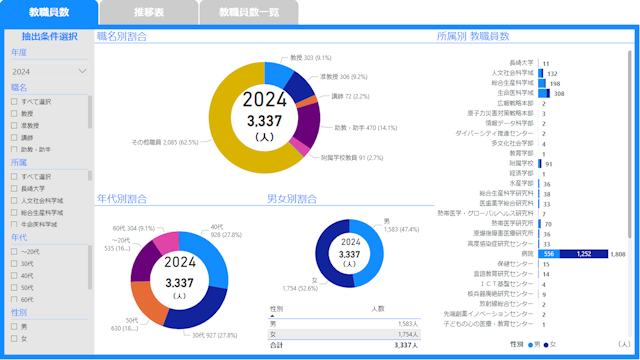
Task: Click the 男 legend color dot
Action: [x=530, y=345]
